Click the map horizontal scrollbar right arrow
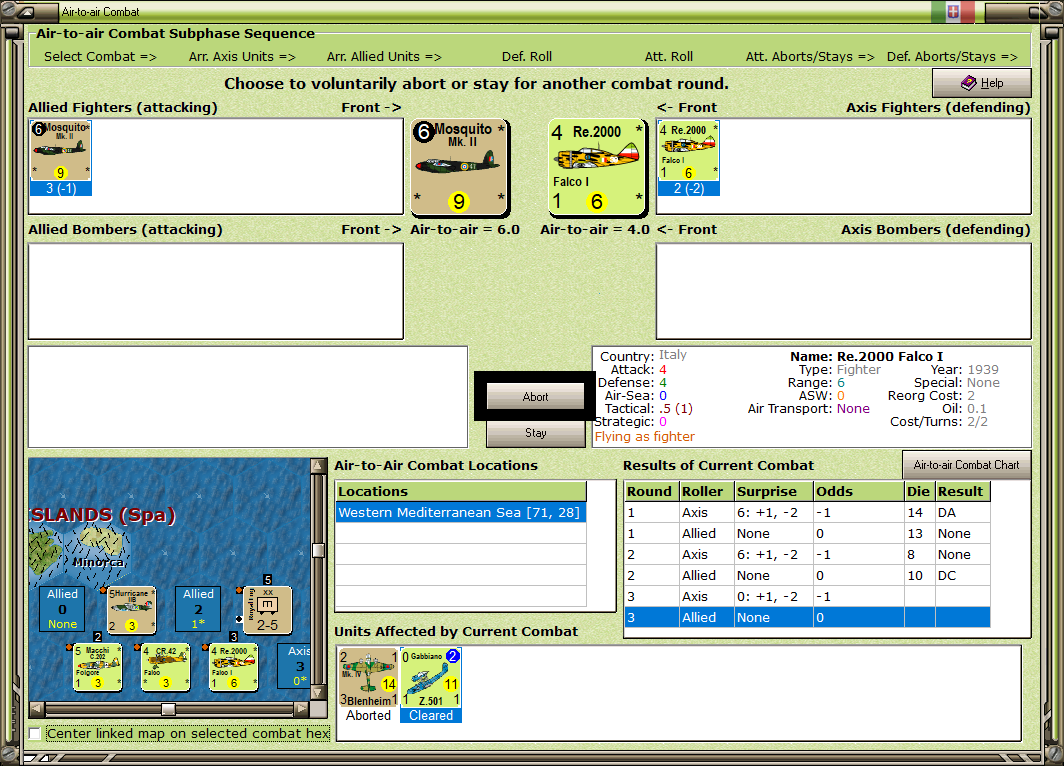 click(301, 709)
